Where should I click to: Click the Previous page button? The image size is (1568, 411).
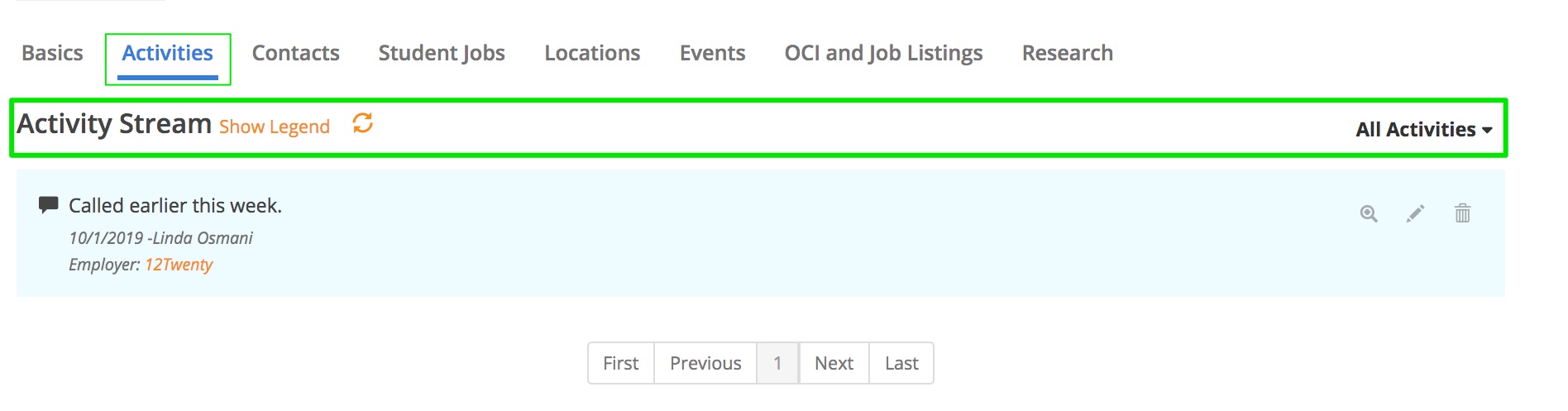click(x=705, y=363)
